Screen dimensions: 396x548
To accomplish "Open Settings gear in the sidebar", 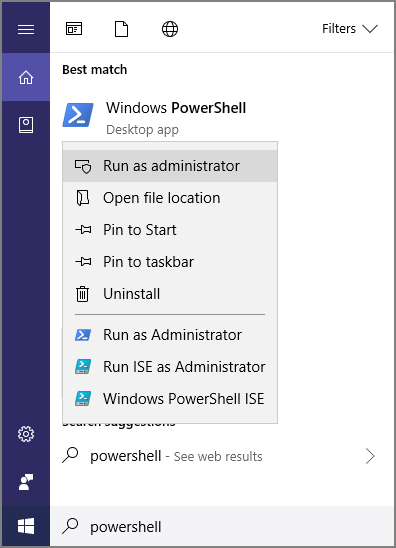I will 26,434.
